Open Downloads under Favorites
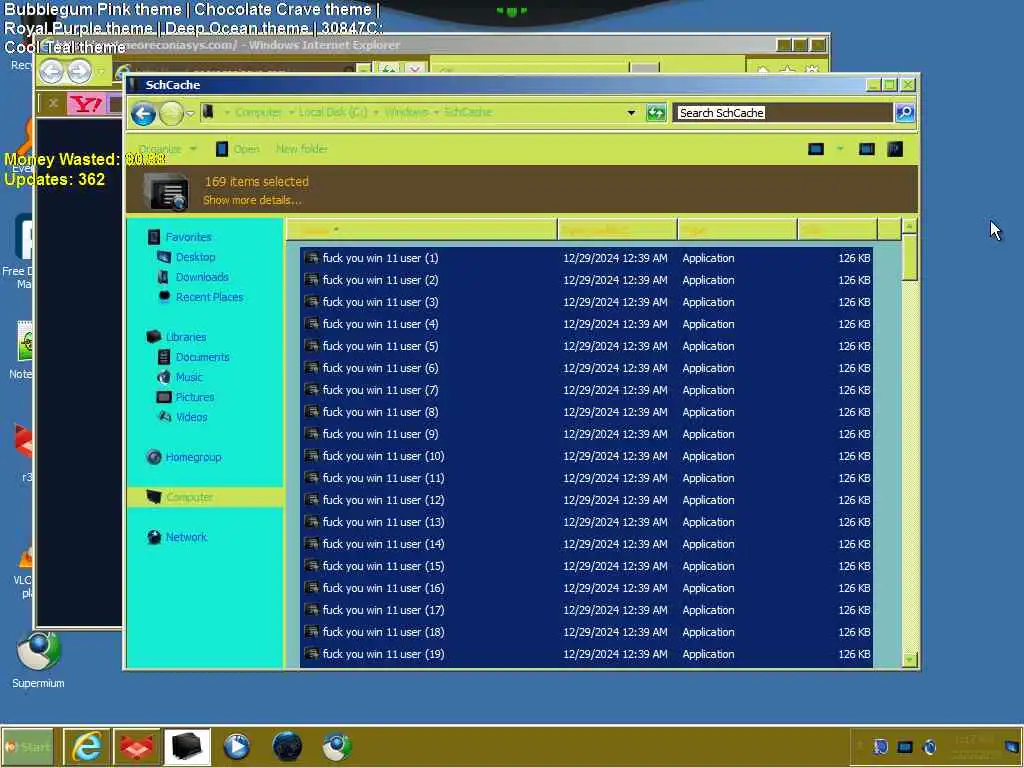This screenshot has width=1024, height=768. point(202,277)
